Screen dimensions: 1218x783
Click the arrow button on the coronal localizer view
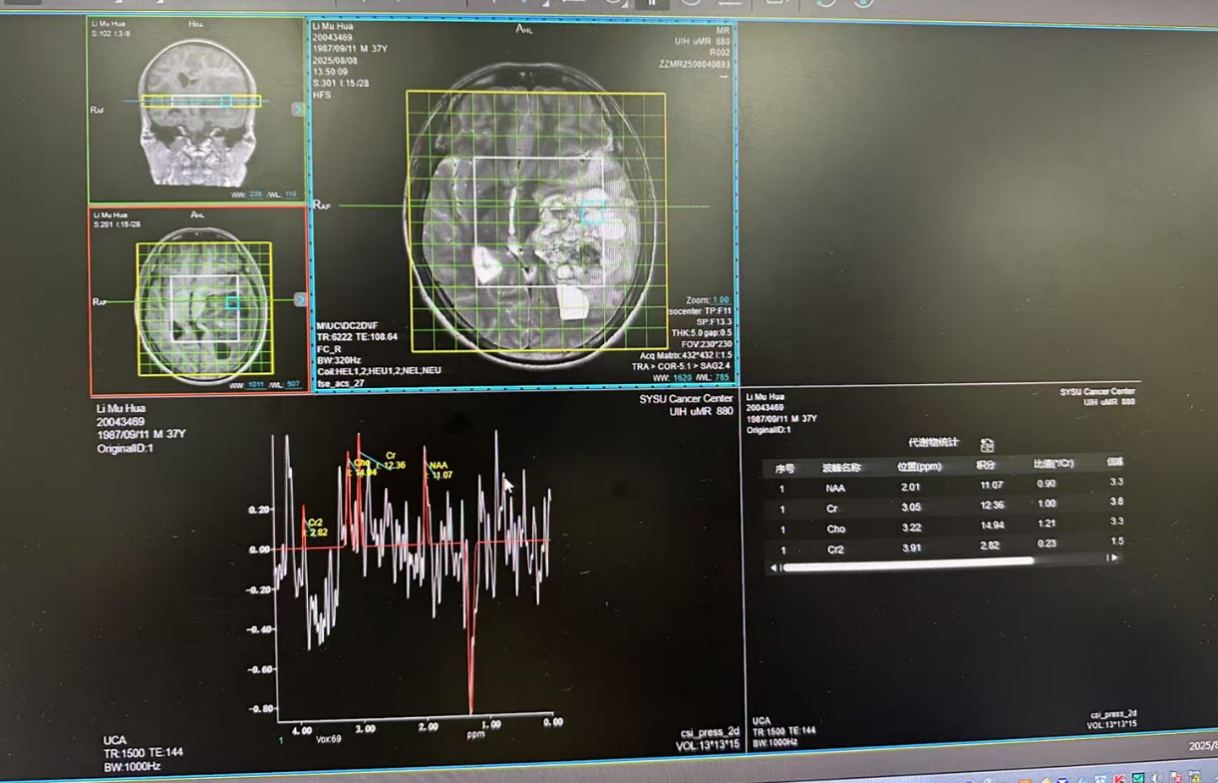point(298,109)
